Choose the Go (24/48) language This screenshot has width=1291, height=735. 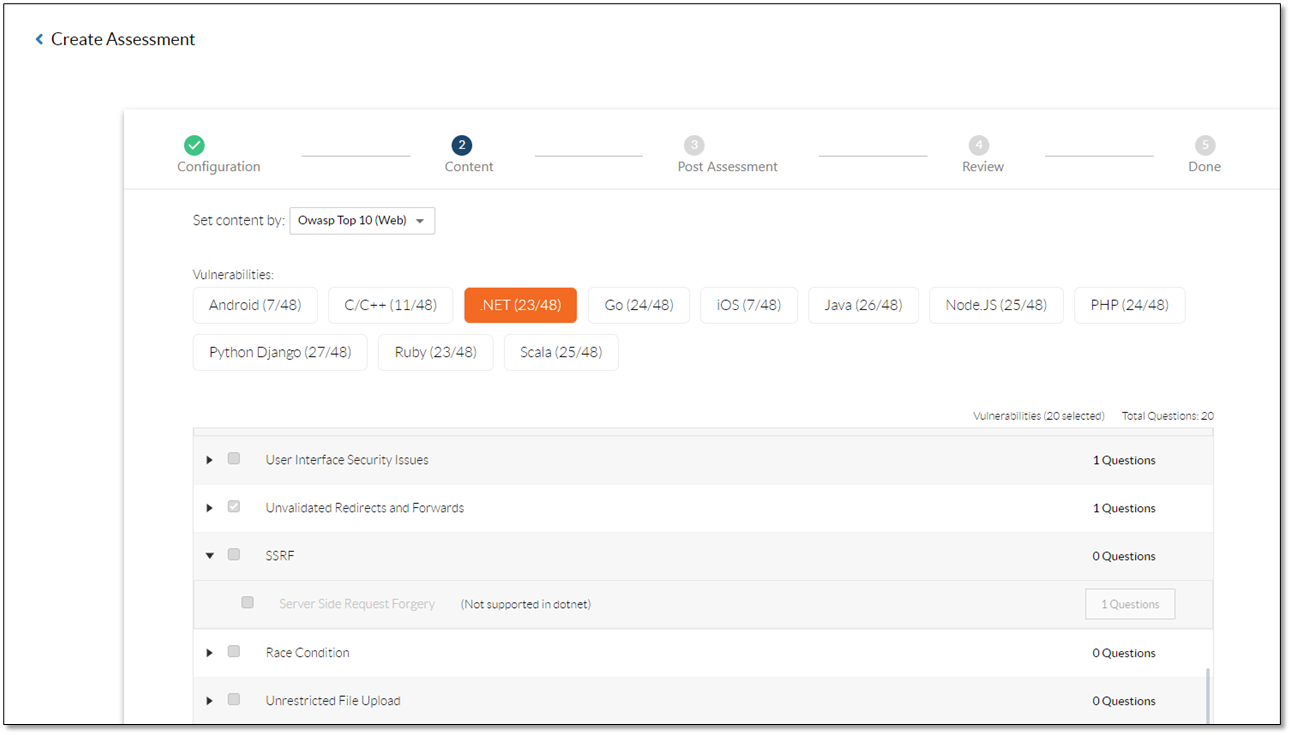coord(638,305)
